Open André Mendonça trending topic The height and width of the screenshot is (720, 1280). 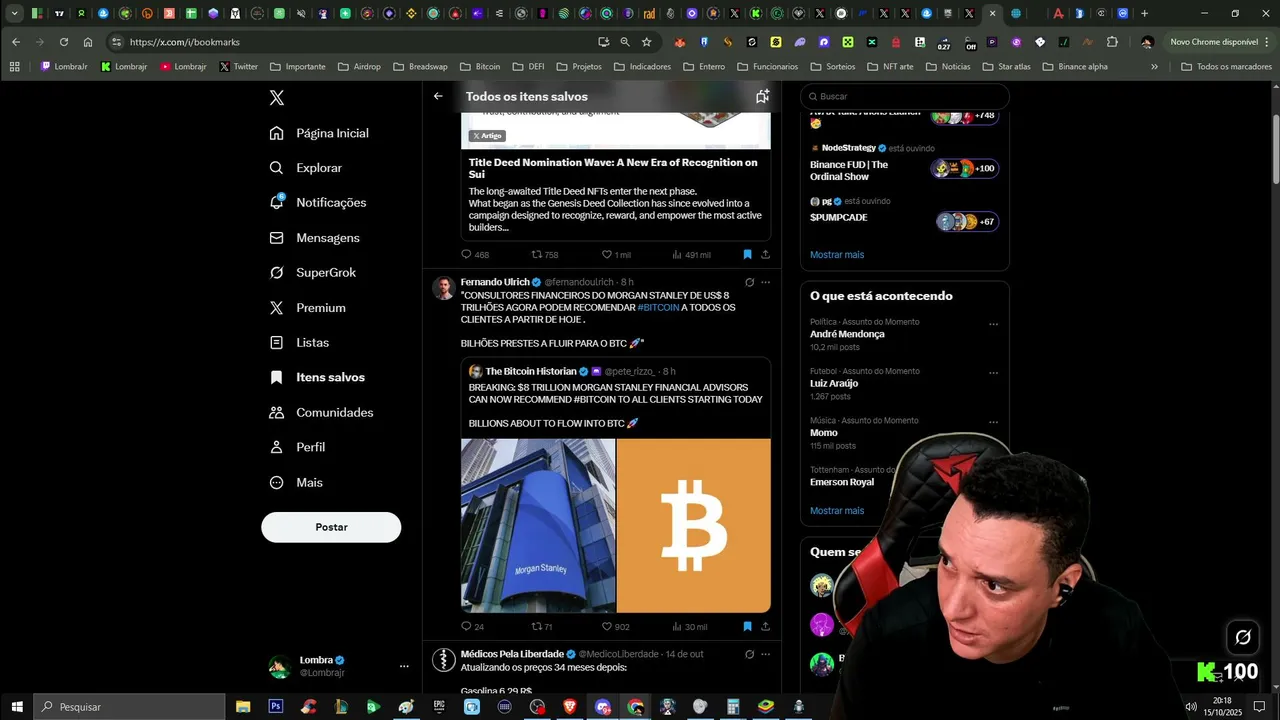click(847, 334)
